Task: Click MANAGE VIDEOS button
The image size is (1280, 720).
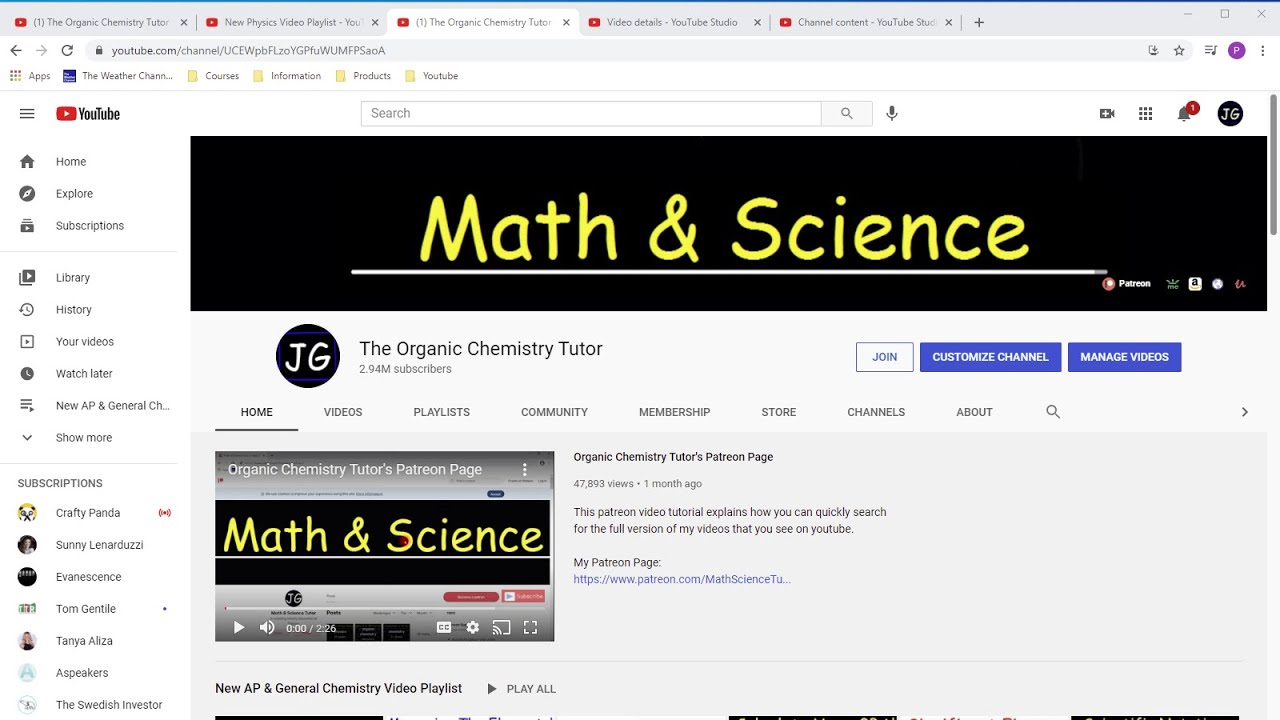Action: click(1124, 357)
